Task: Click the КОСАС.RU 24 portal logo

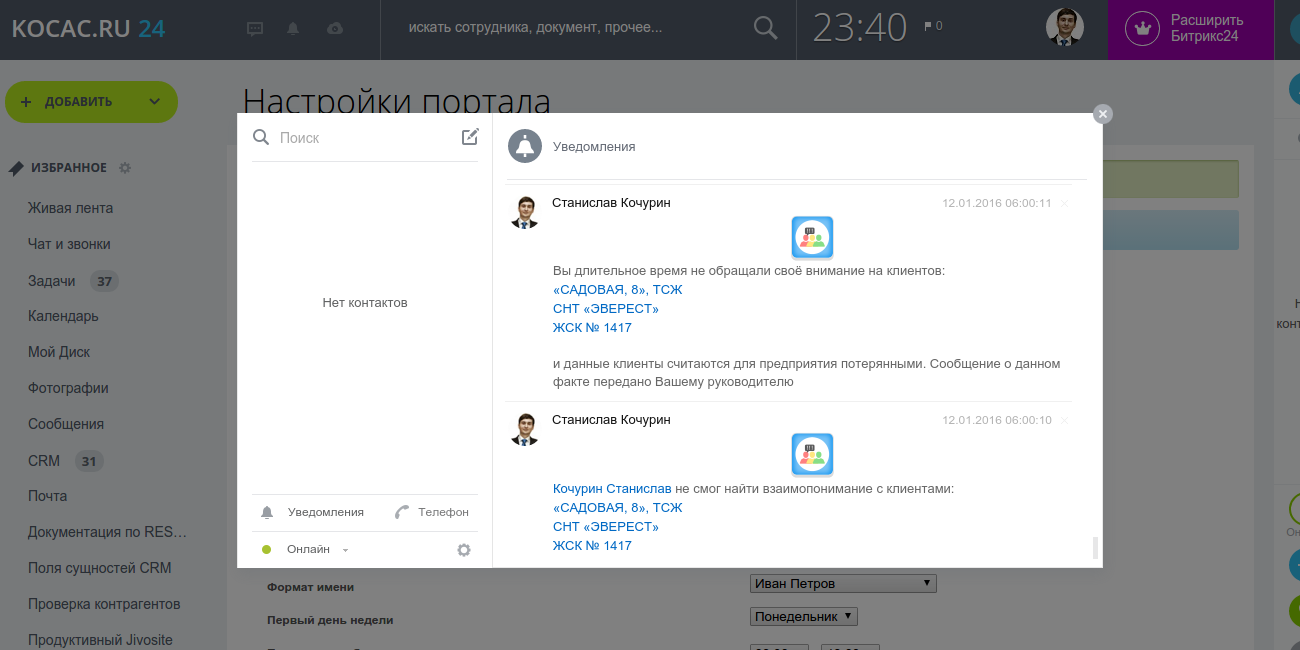Action: (x=88, y=28)
